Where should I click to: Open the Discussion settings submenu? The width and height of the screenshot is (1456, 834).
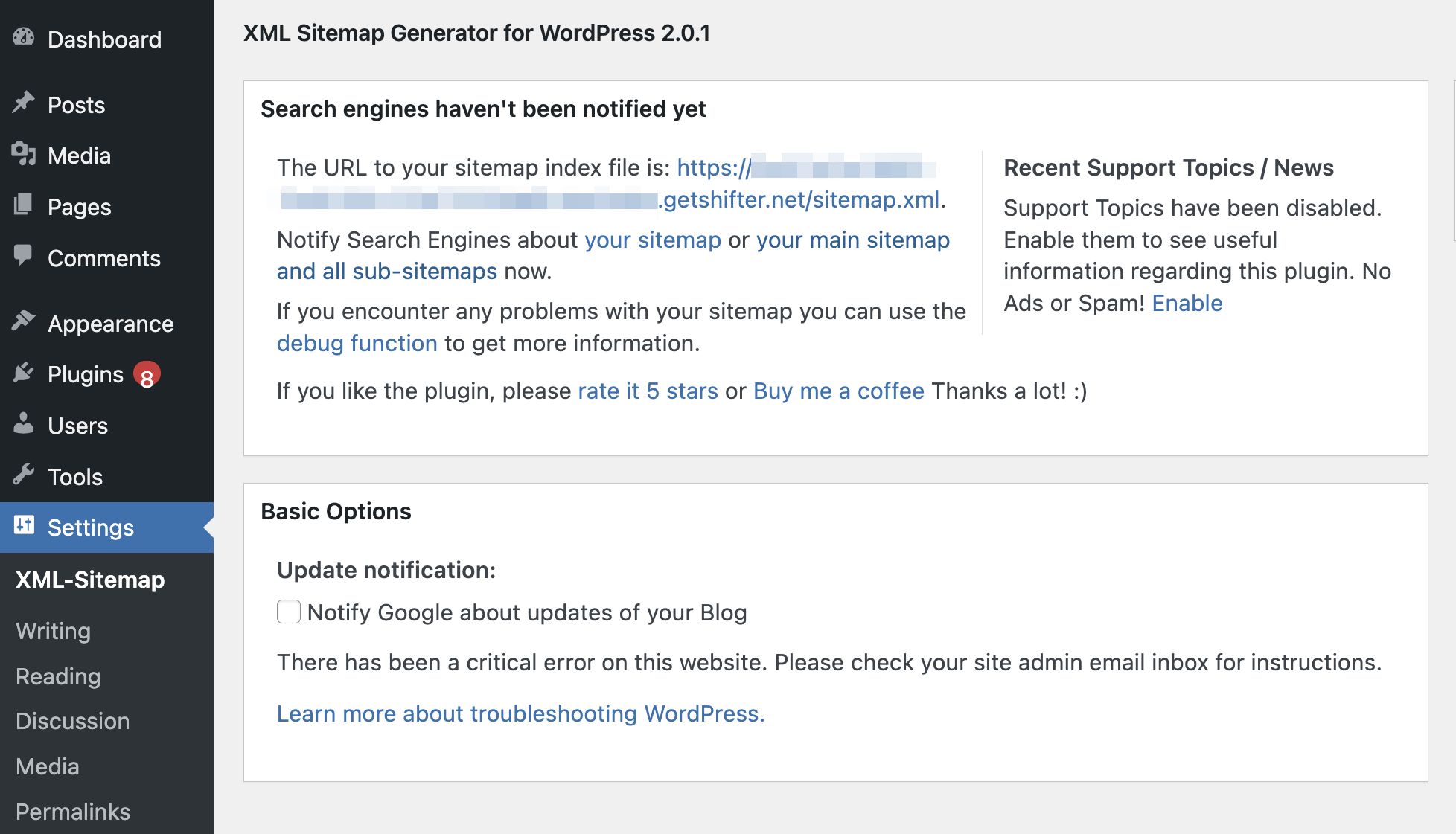coord(73,721)
